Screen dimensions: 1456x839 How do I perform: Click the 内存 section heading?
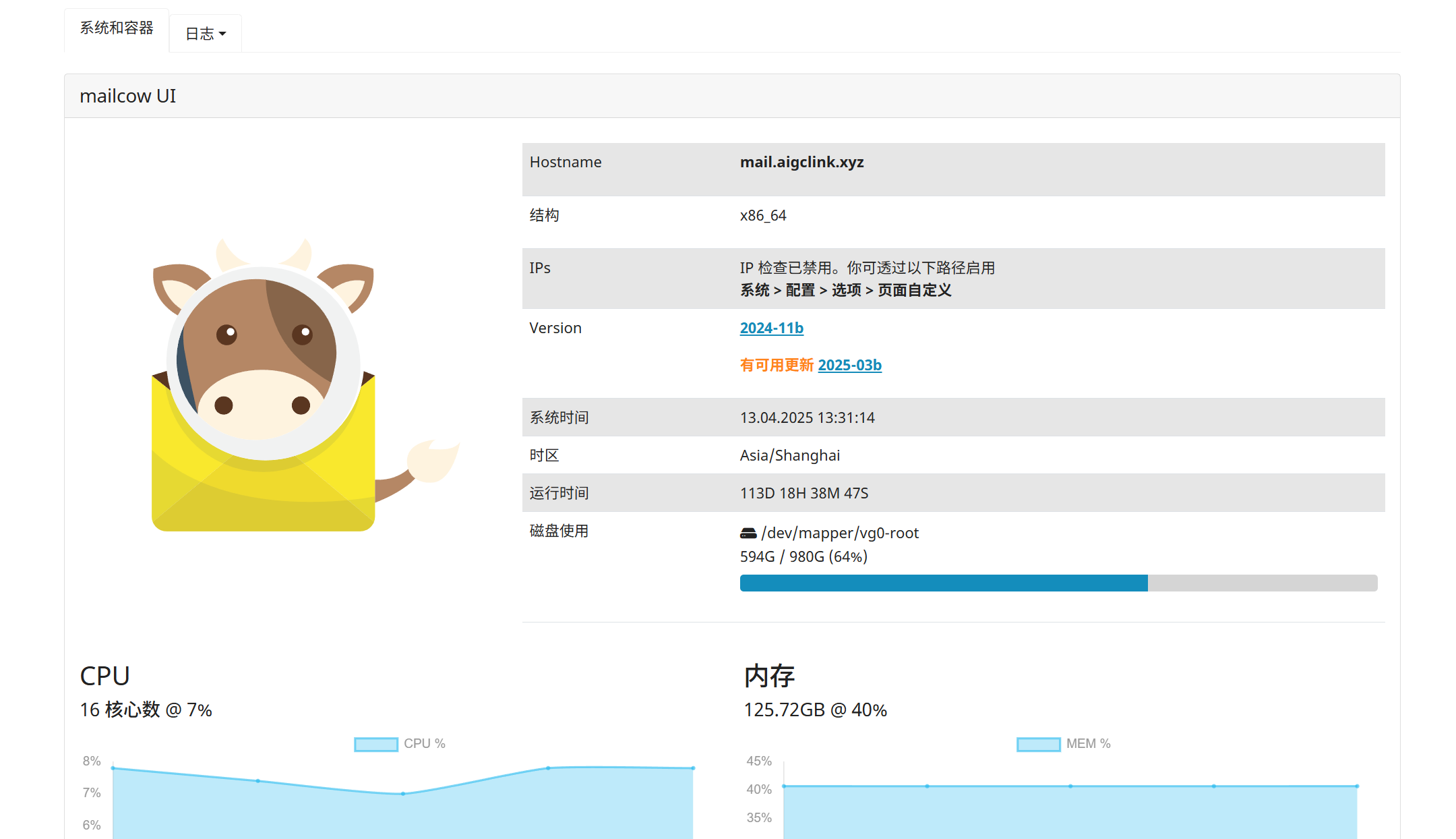pyautogui.click(x=769, y=676)
